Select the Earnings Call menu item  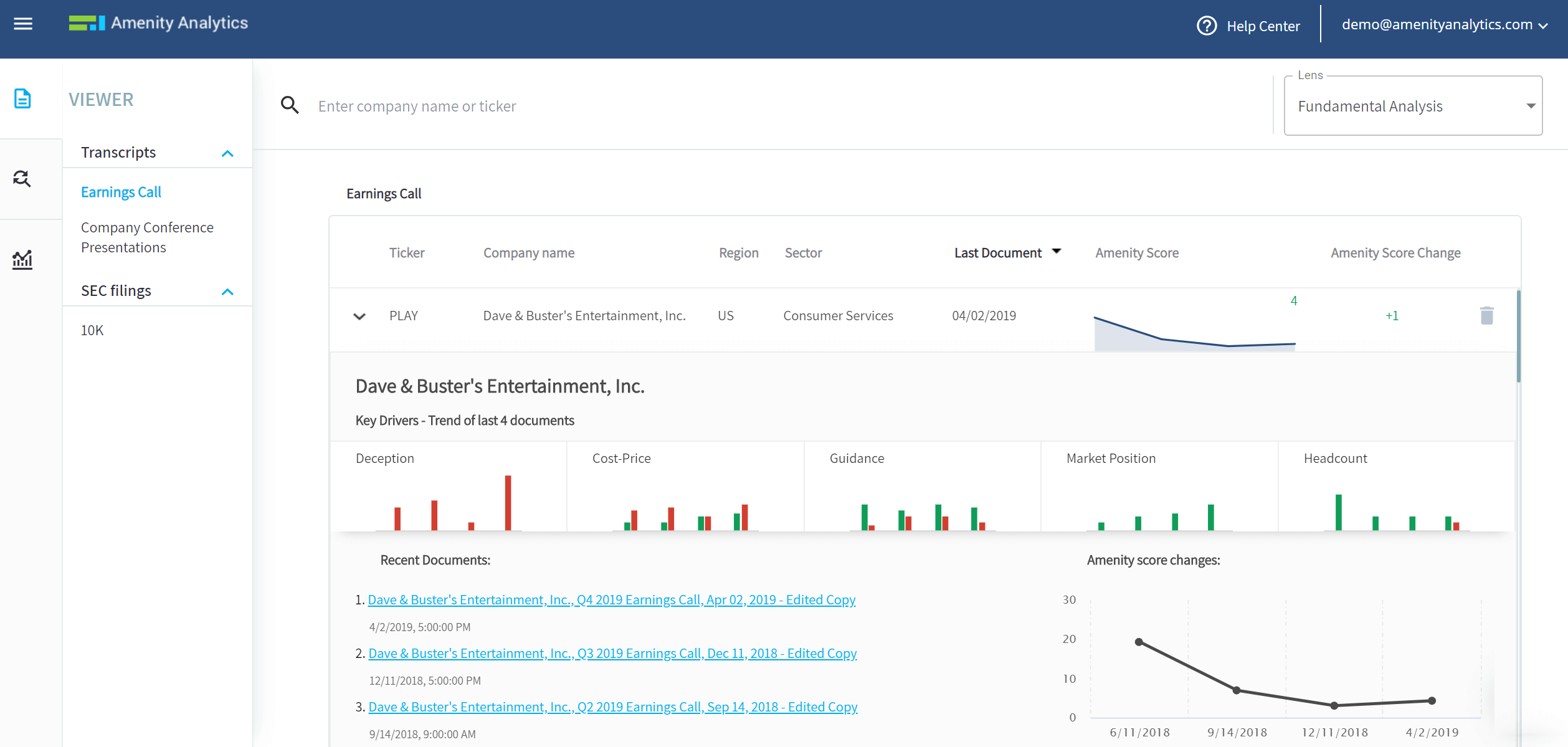click(121, 191)
